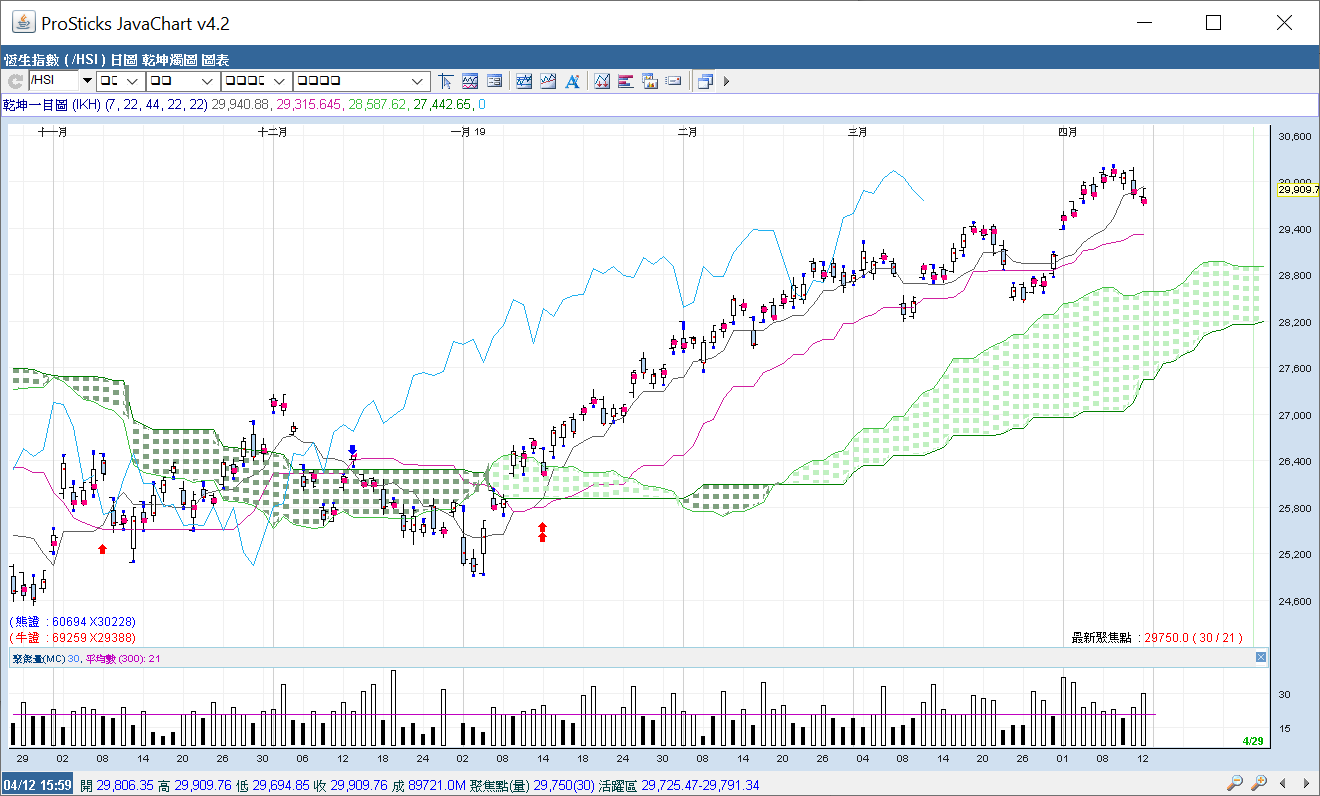Move chart back with left arrow

tap(1282, 783)
